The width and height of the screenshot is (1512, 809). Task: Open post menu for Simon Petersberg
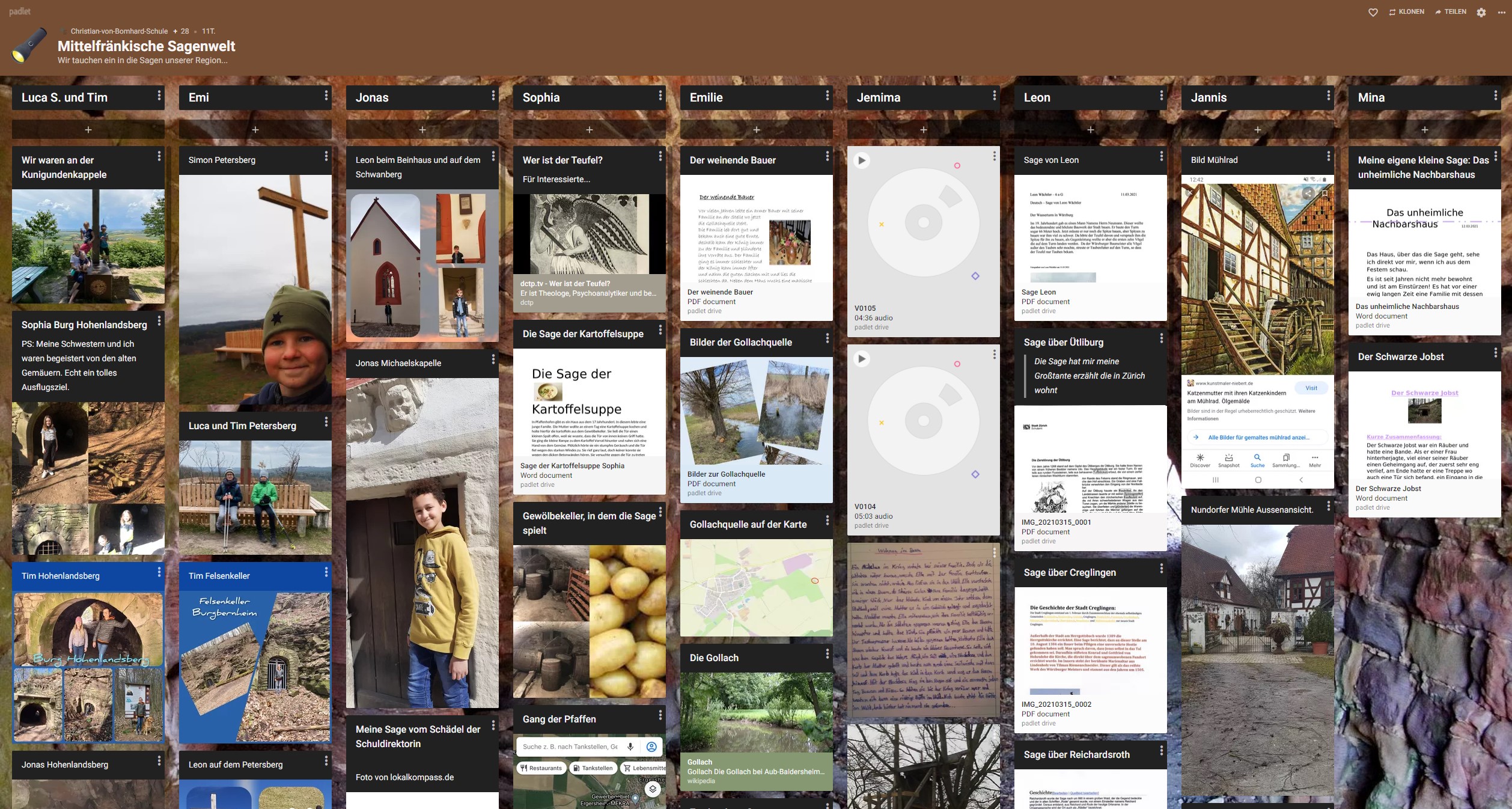[x=326, y=156]
